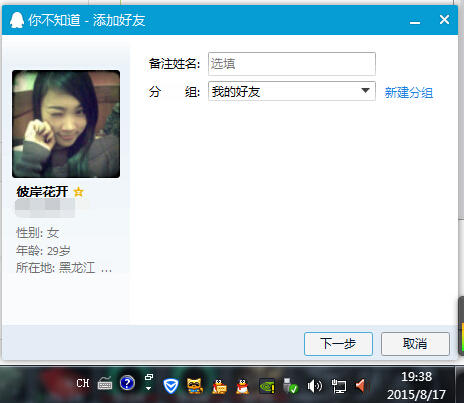Click the 下一步 button
Image resolution: width=464 pixels, height=403 pixels.
[x=338, y=344]
